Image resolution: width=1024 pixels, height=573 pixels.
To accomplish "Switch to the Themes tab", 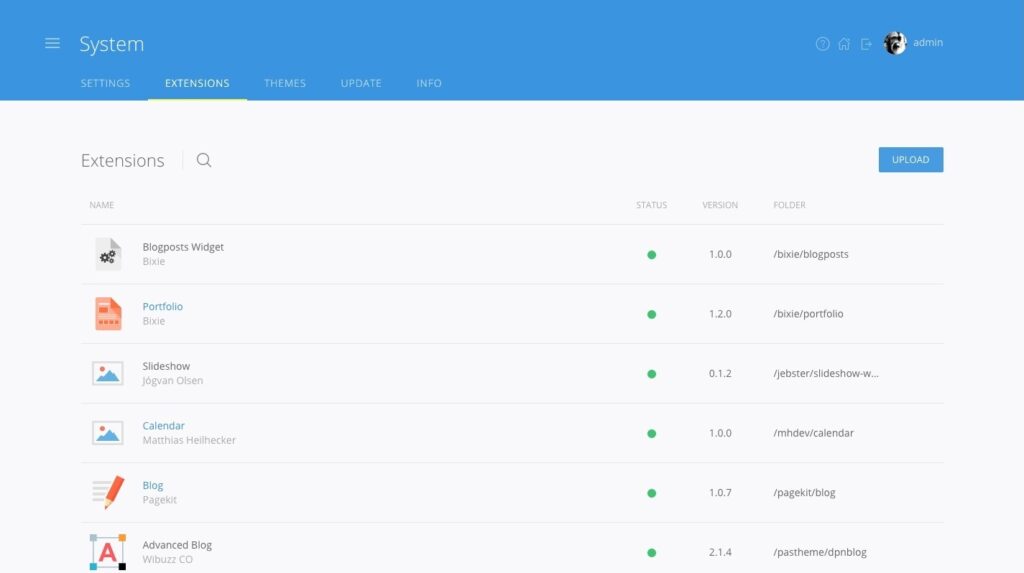I will click(x=285, y=83).
